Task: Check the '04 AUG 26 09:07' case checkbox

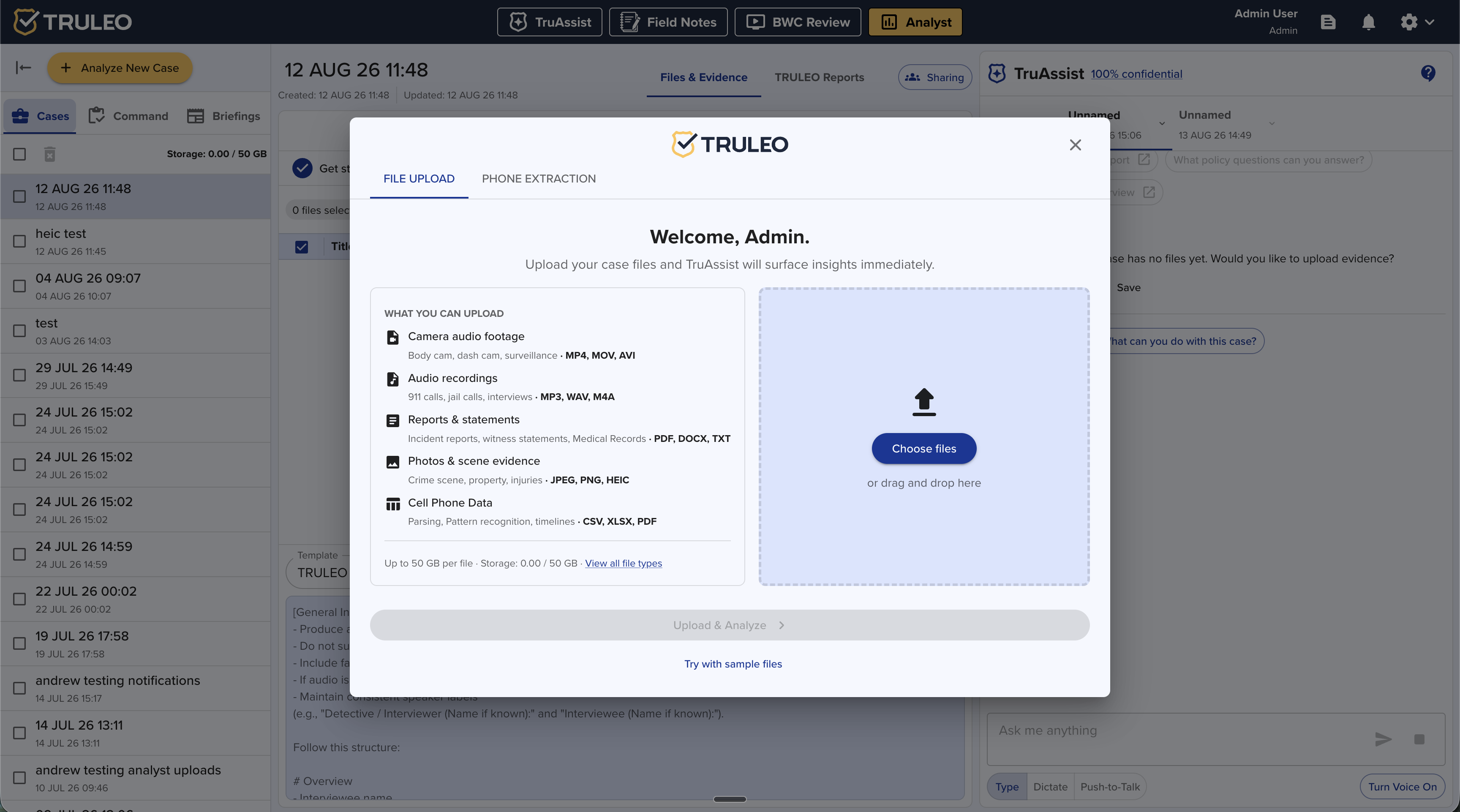Action: (x=19, y=286)
